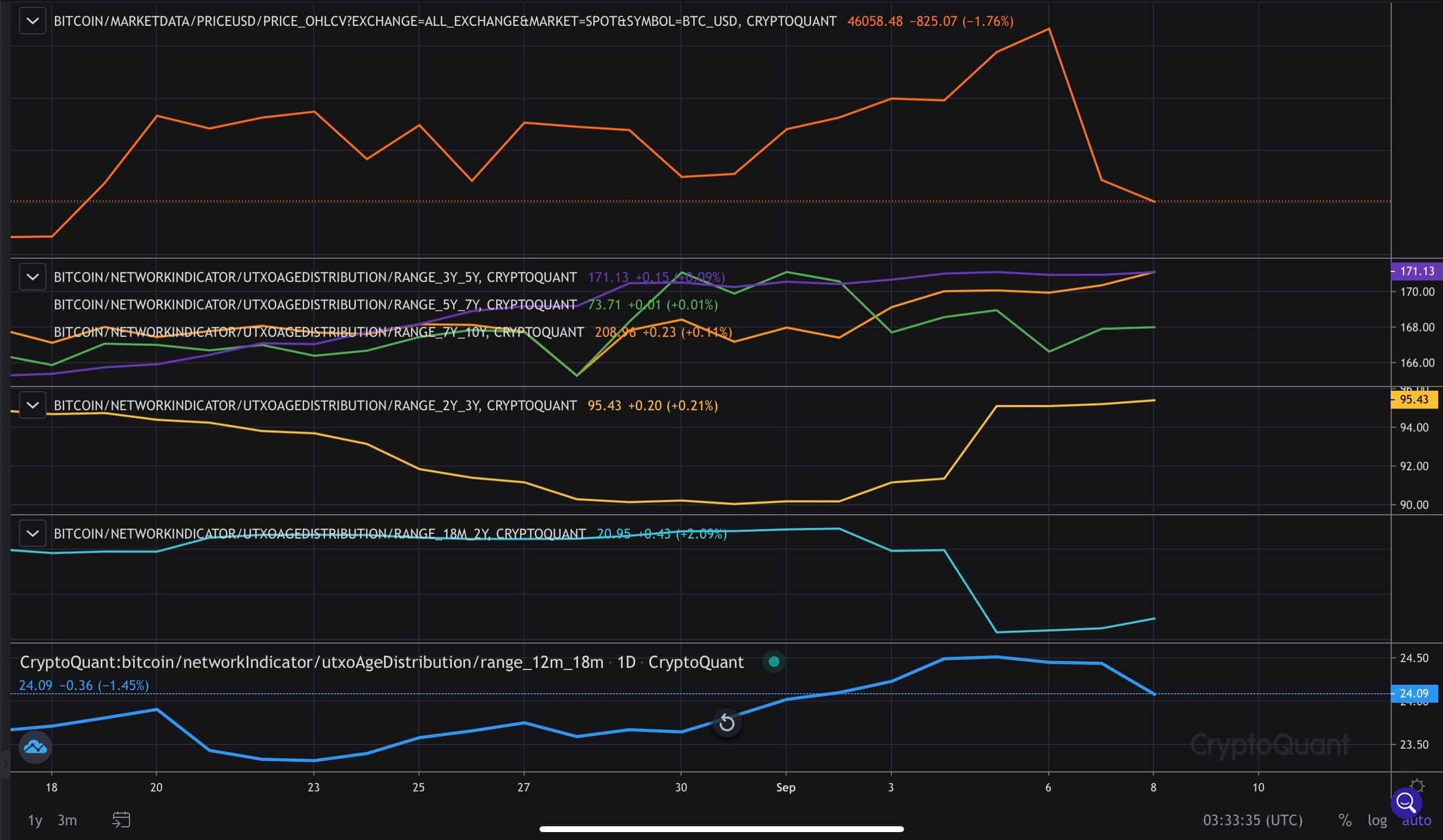
Task: Select the RANGE_18M_2Y series legend title
Action: (x=320, y=534)
